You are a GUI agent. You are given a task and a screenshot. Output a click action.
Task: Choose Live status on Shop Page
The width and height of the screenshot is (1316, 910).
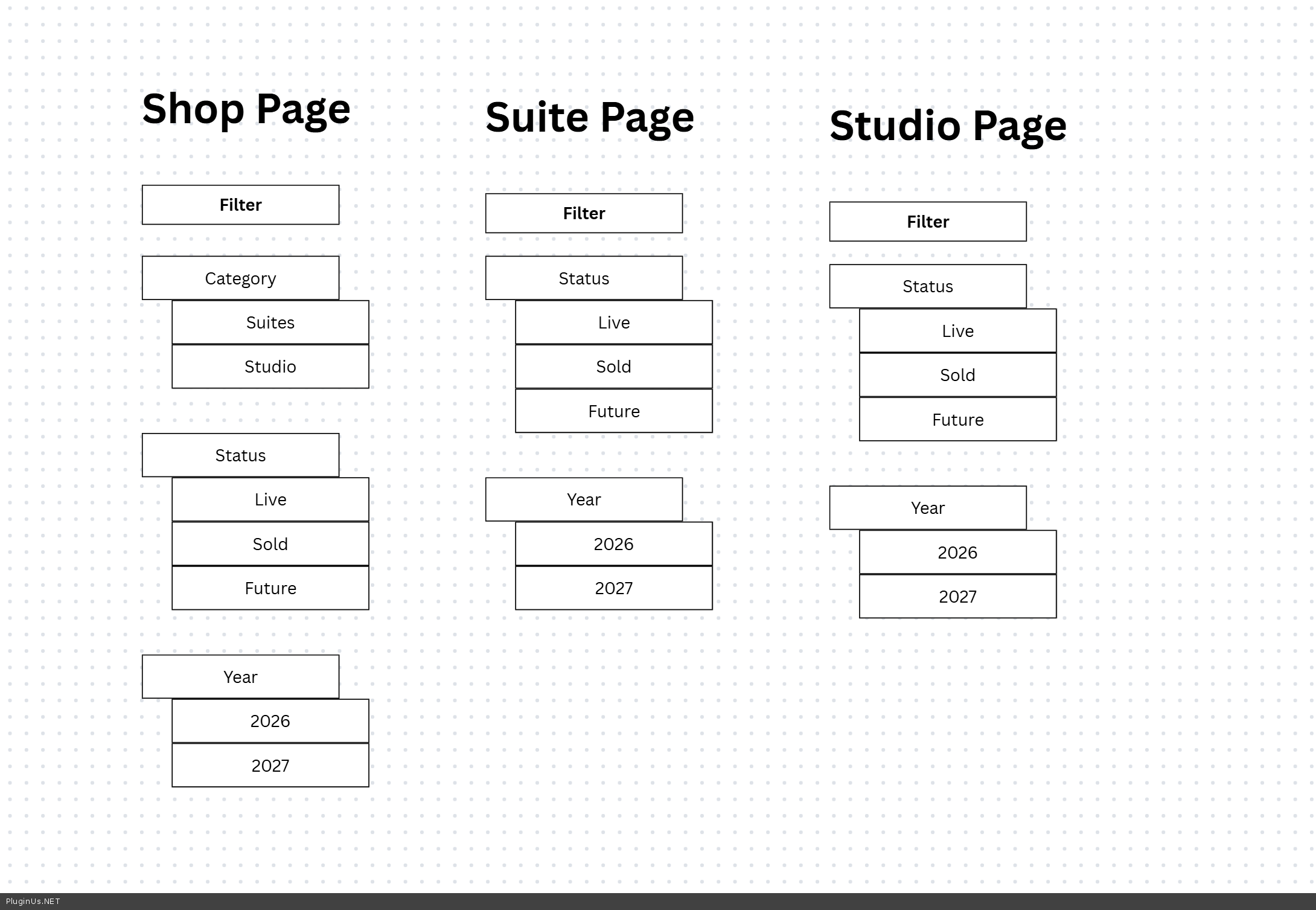click(270, 499)
